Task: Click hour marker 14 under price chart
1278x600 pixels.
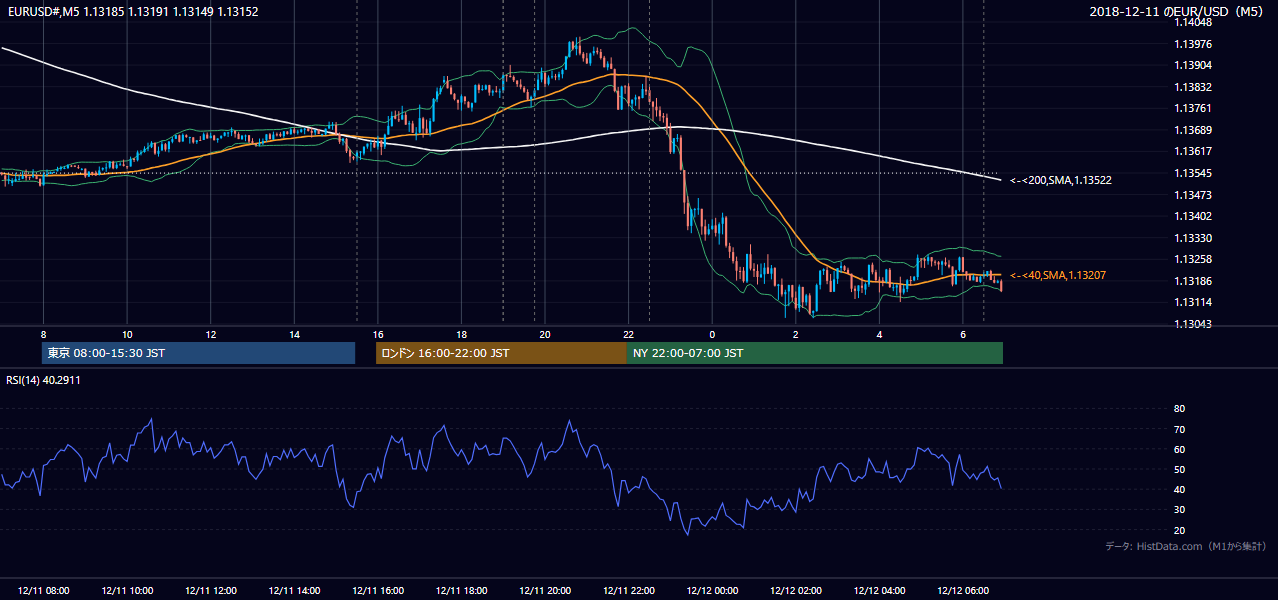Action: (x=294, y=334)
